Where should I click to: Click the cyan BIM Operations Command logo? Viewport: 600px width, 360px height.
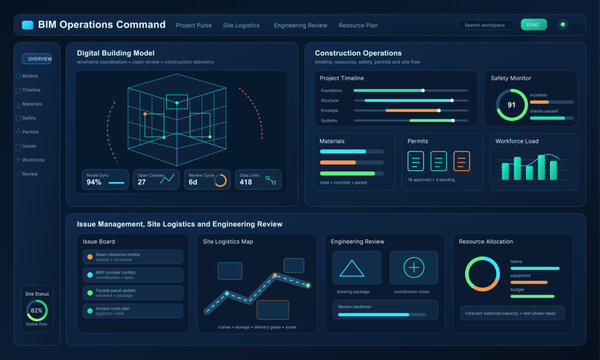point(28,25)
